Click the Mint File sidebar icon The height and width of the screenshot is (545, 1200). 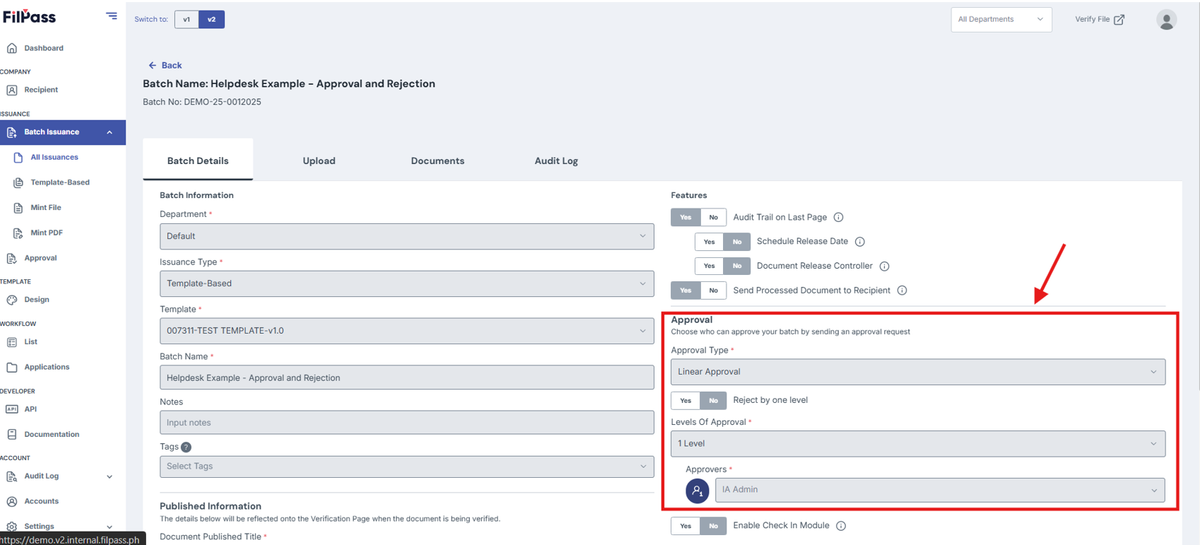(18, 208)
